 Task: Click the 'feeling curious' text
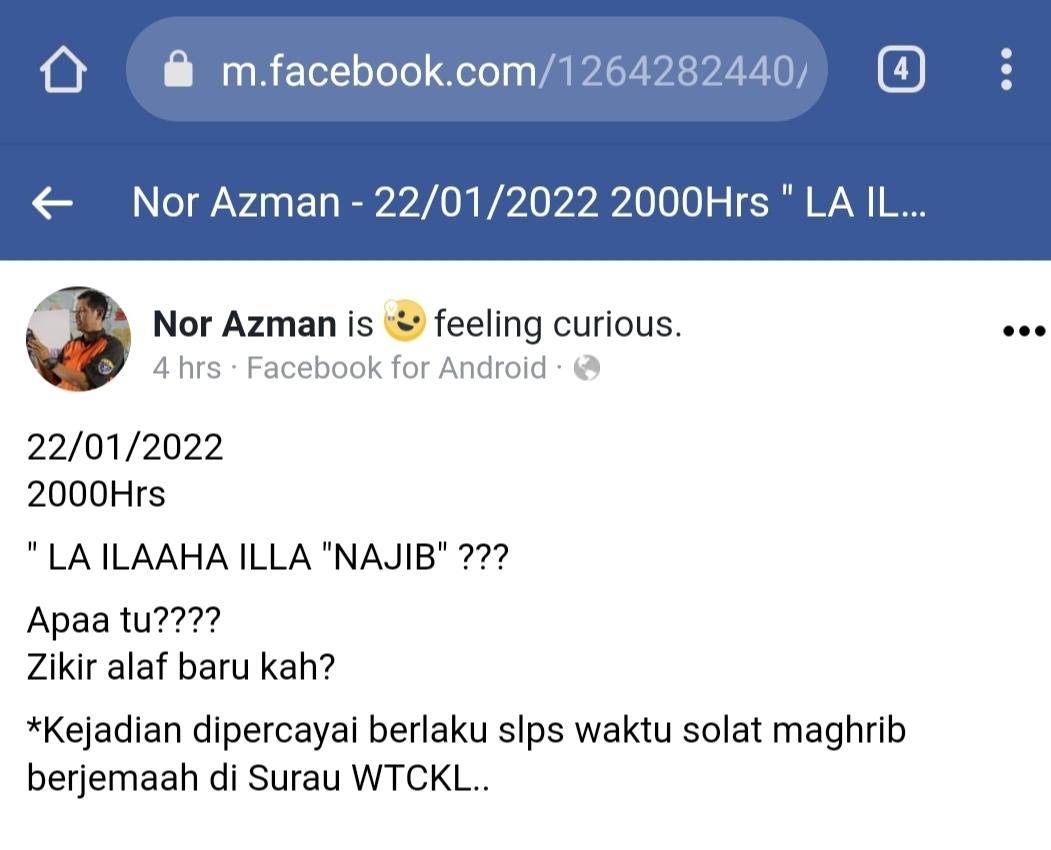[558, 324]
